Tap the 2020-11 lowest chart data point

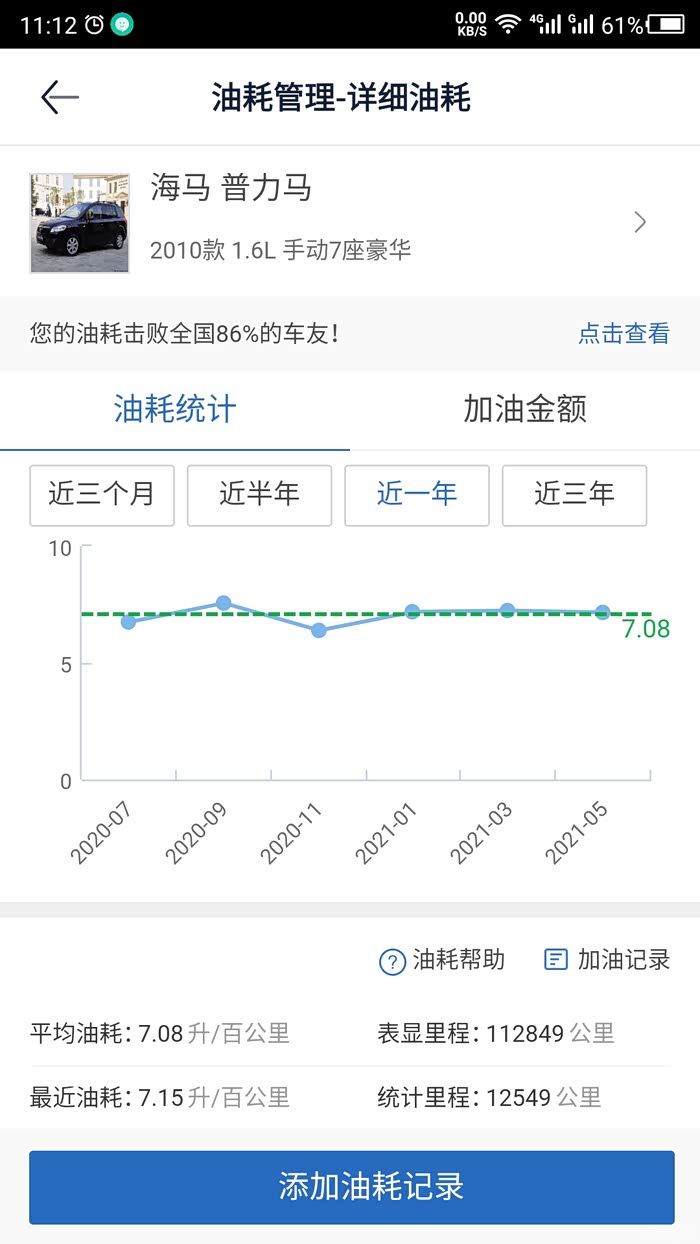tap(319, 630)
